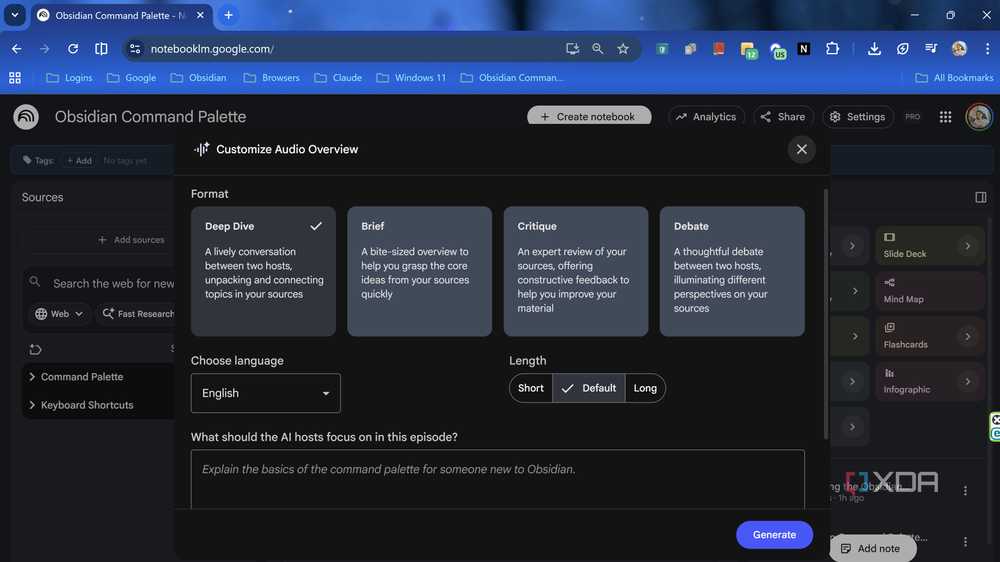Viewport: 1000px width, 562px height.
Task: Click the install app icon
Action: 571,48
